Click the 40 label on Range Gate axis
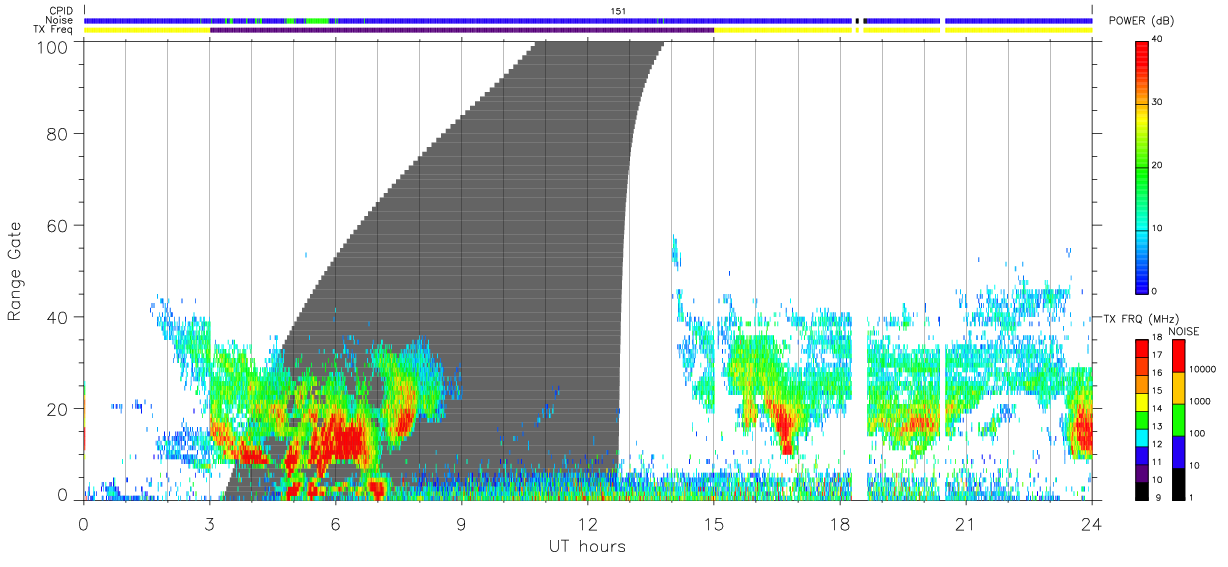 click(58, 317)
